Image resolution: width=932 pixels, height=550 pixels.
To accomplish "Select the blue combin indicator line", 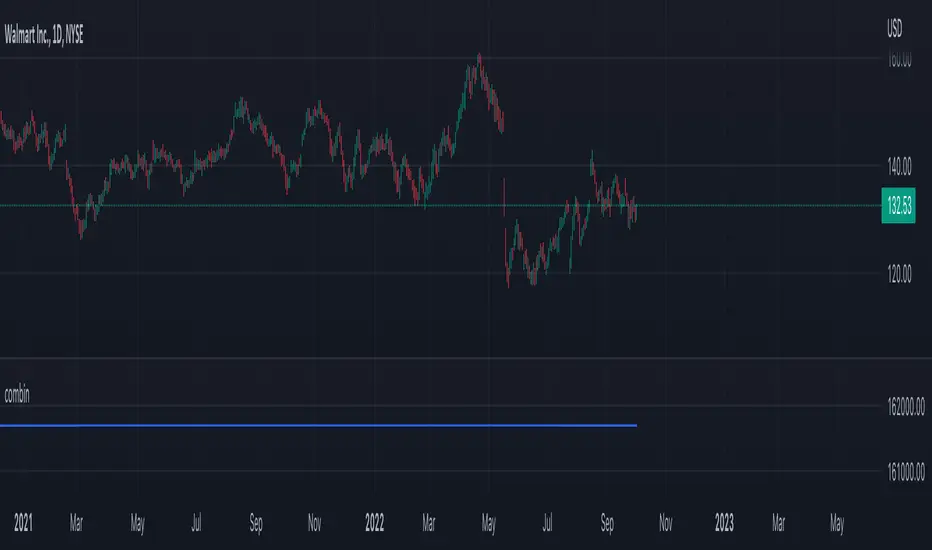I will 300,426.
